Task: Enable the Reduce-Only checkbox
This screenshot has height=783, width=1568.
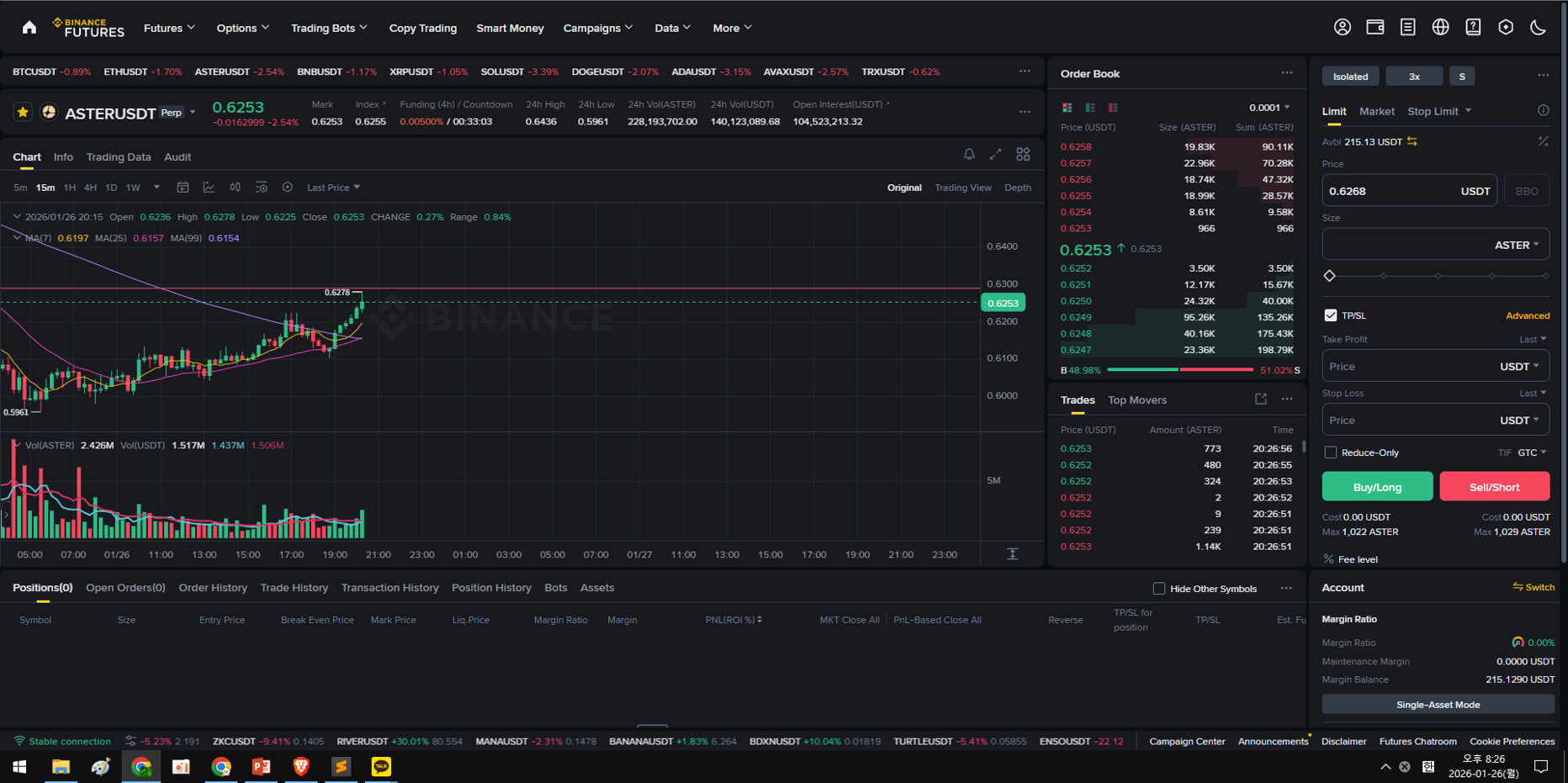Action: (1330, 452)
